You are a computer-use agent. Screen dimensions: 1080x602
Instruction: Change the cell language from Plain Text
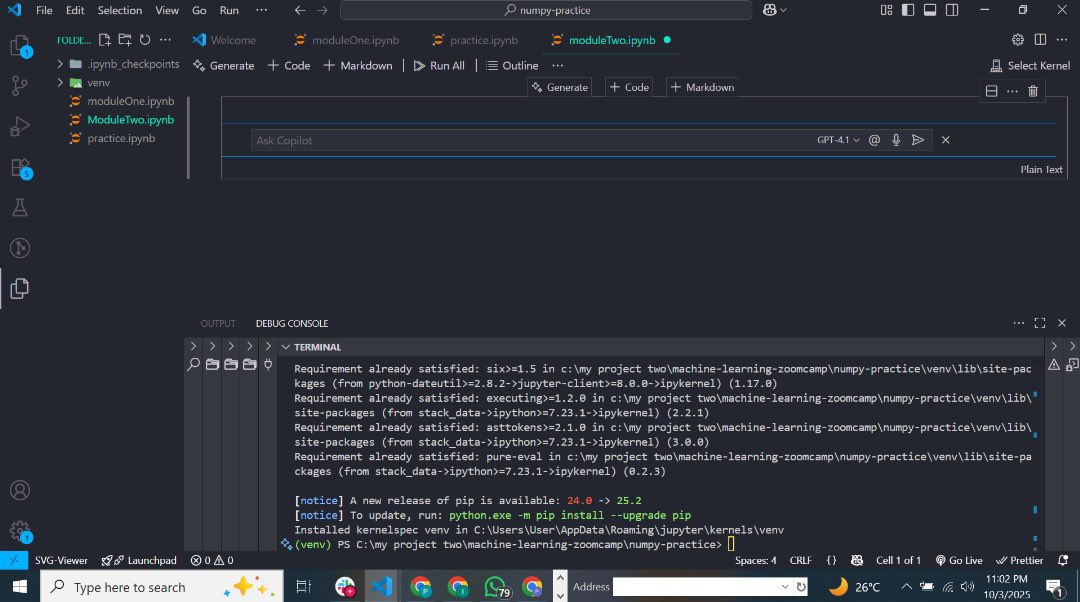[x=1041, y=169]
